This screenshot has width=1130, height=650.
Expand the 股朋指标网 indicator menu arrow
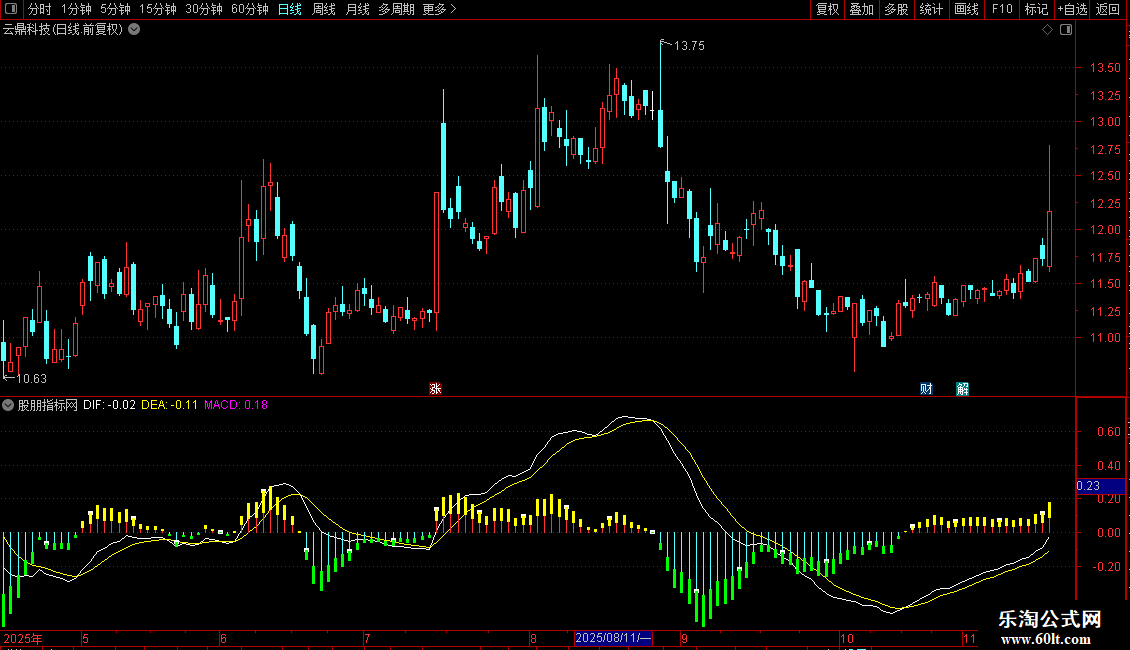[x=9, y=405]
